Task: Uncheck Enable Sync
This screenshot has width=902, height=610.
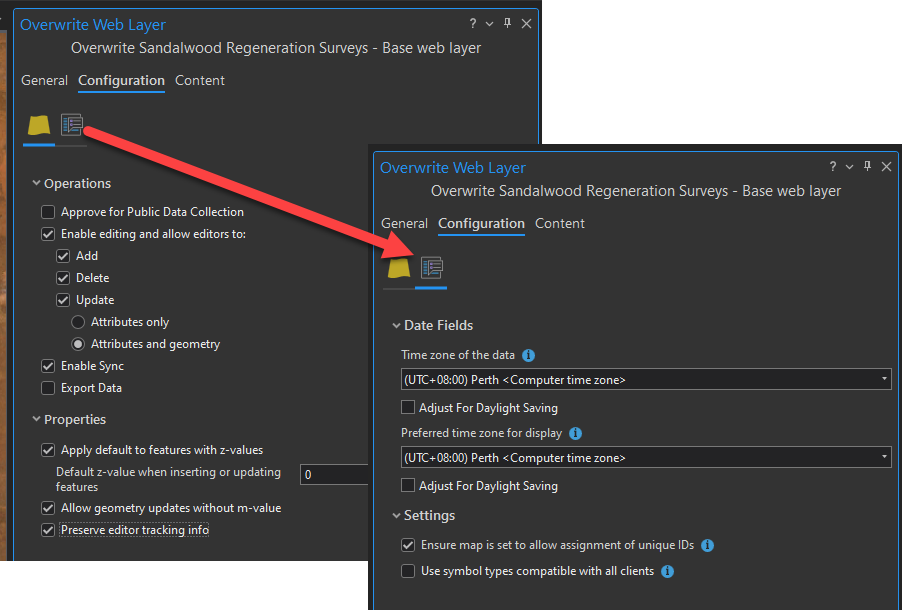Action: click(x=48, y=365)
